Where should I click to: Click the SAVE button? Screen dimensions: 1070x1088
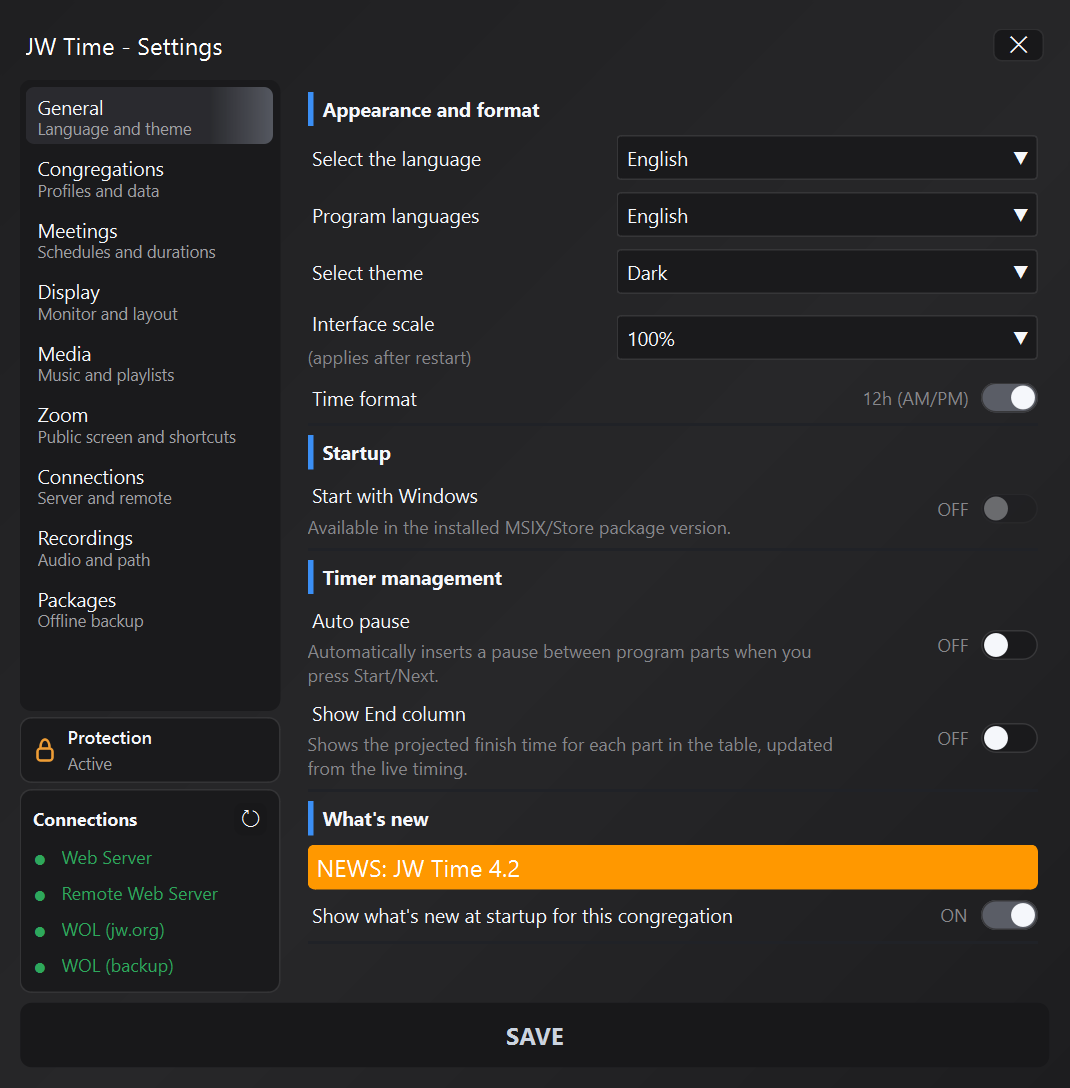534,1035
